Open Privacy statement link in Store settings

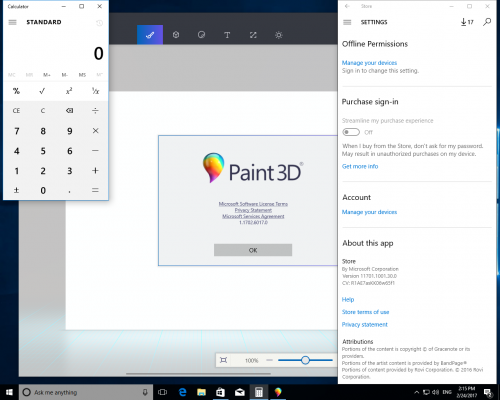click(365, 324)
